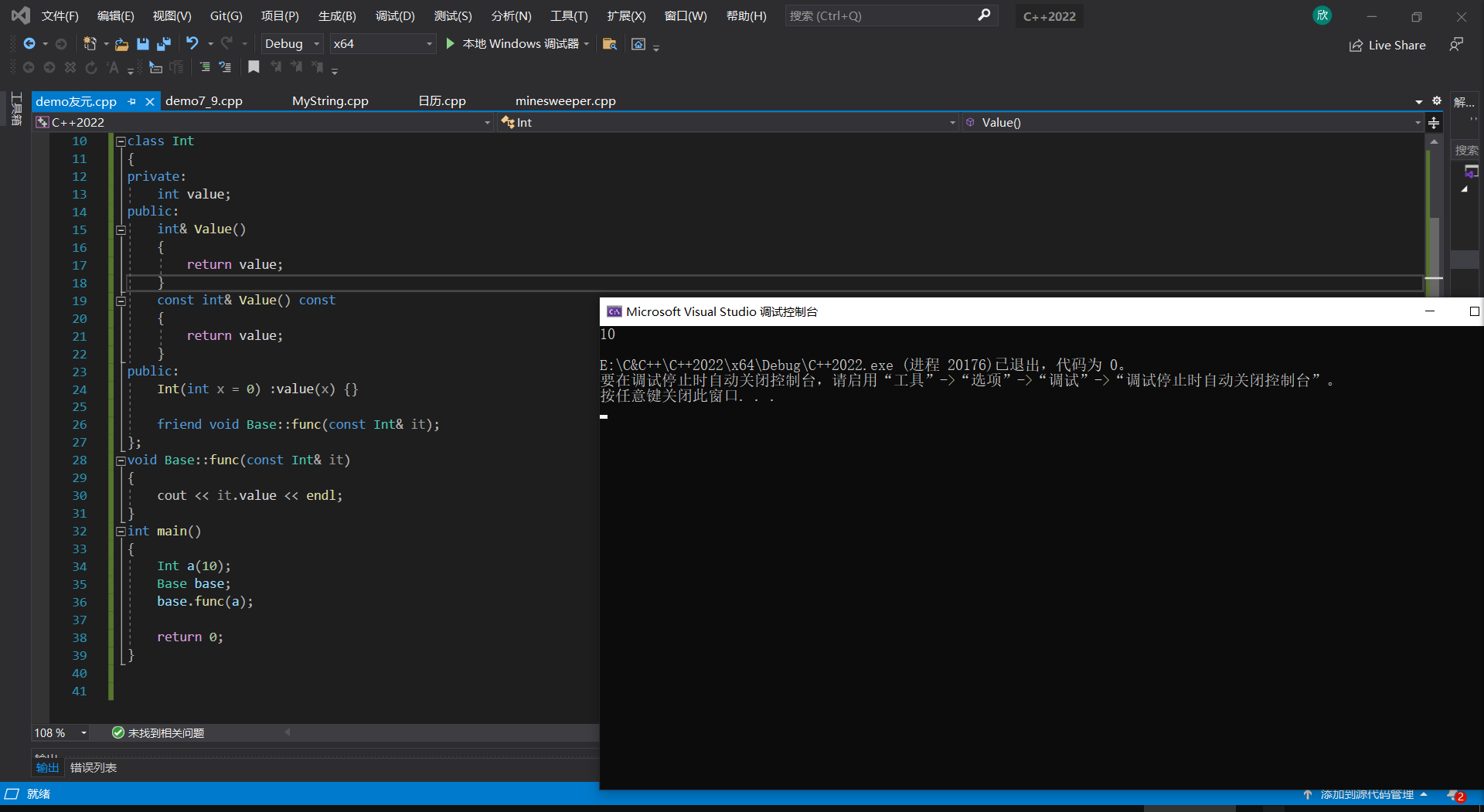
Task: Click the pin icon on demo友元.cpp tab
Action: (132, 101)
